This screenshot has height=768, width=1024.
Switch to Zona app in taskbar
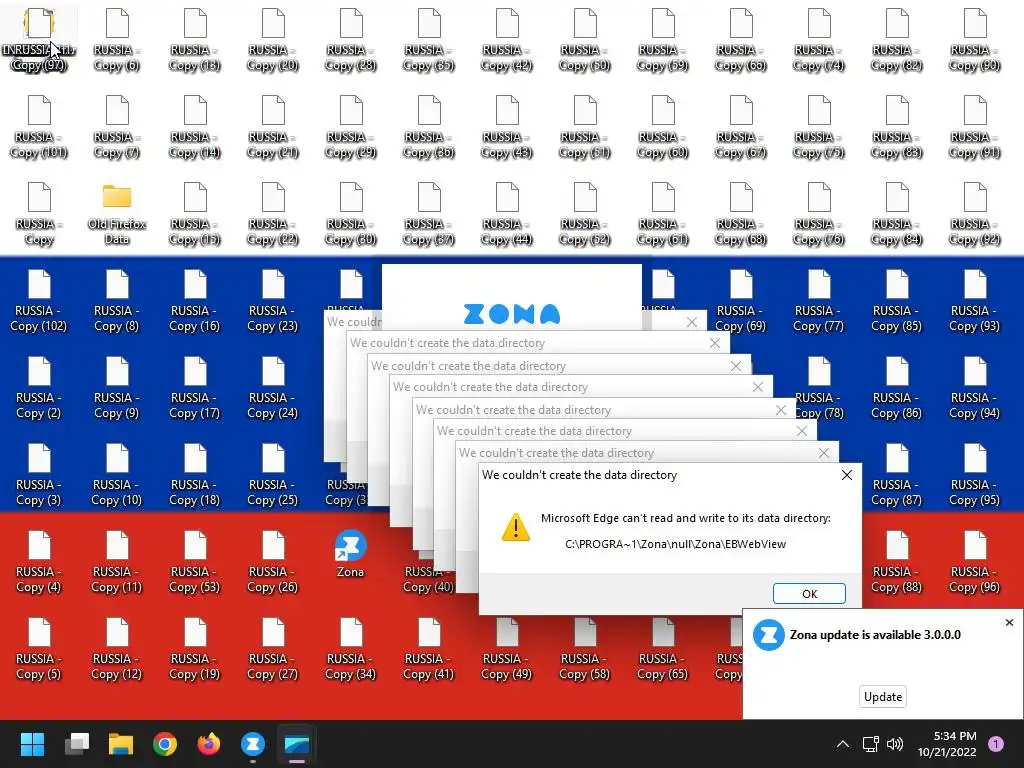tap(253, 744)
